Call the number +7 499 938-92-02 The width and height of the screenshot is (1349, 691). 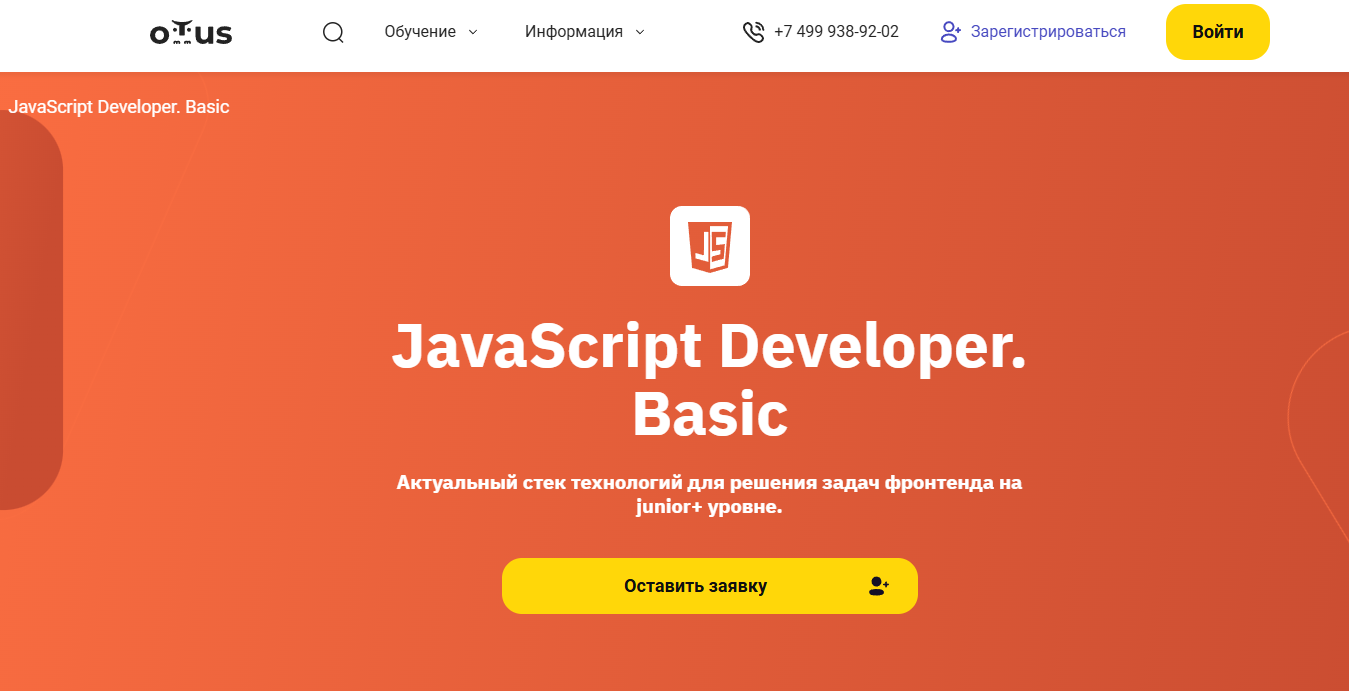pos(836,32)
